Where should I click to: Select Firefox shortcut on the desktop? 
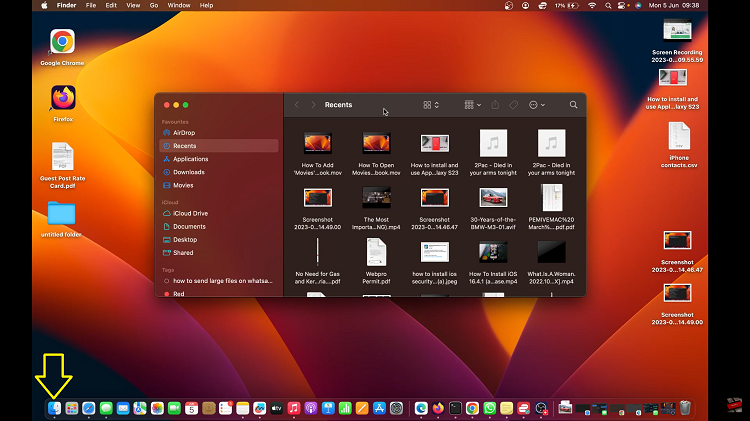[63, 103]
